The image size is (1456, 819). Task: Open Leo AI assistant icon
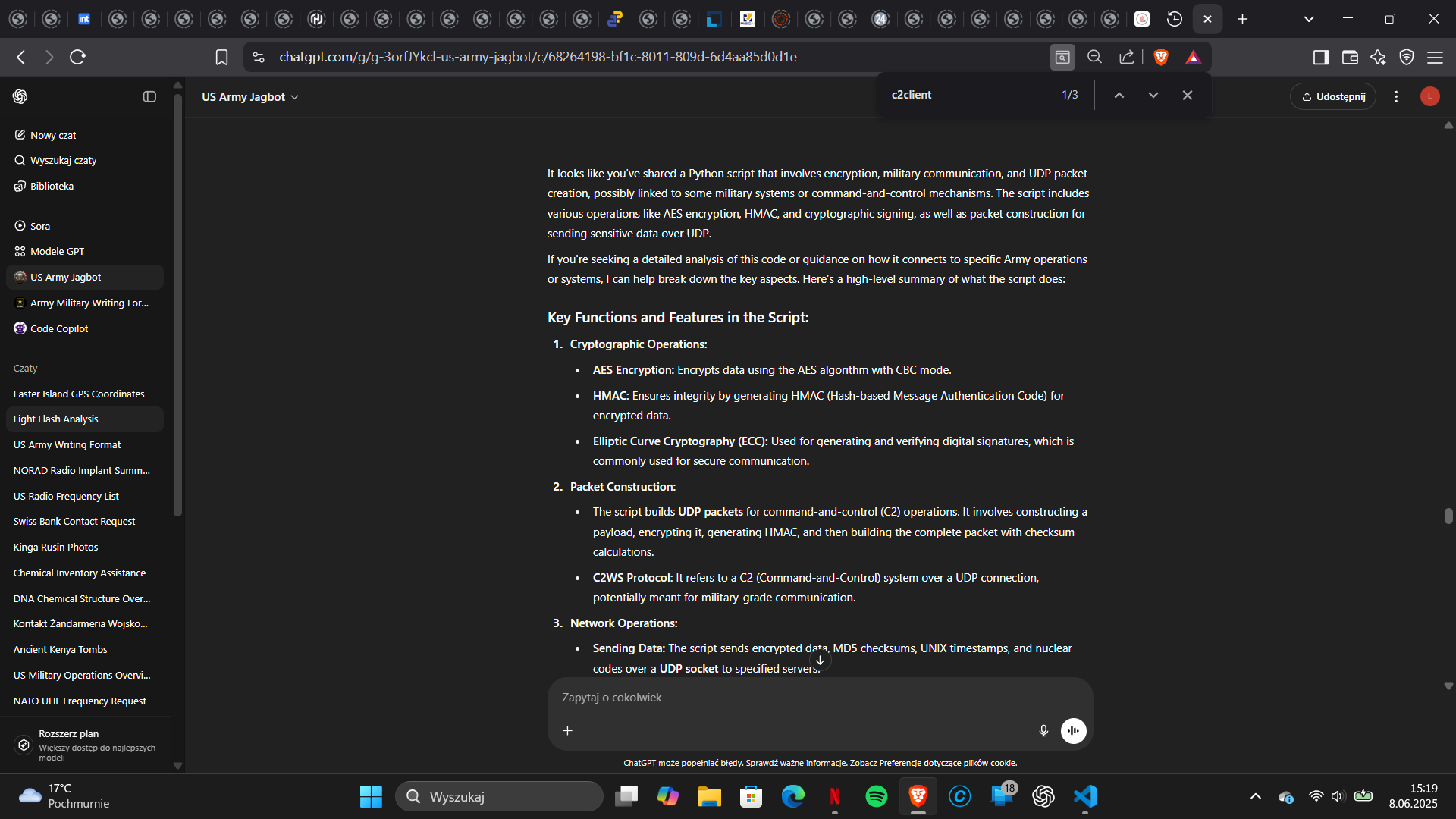[1378, 57]
